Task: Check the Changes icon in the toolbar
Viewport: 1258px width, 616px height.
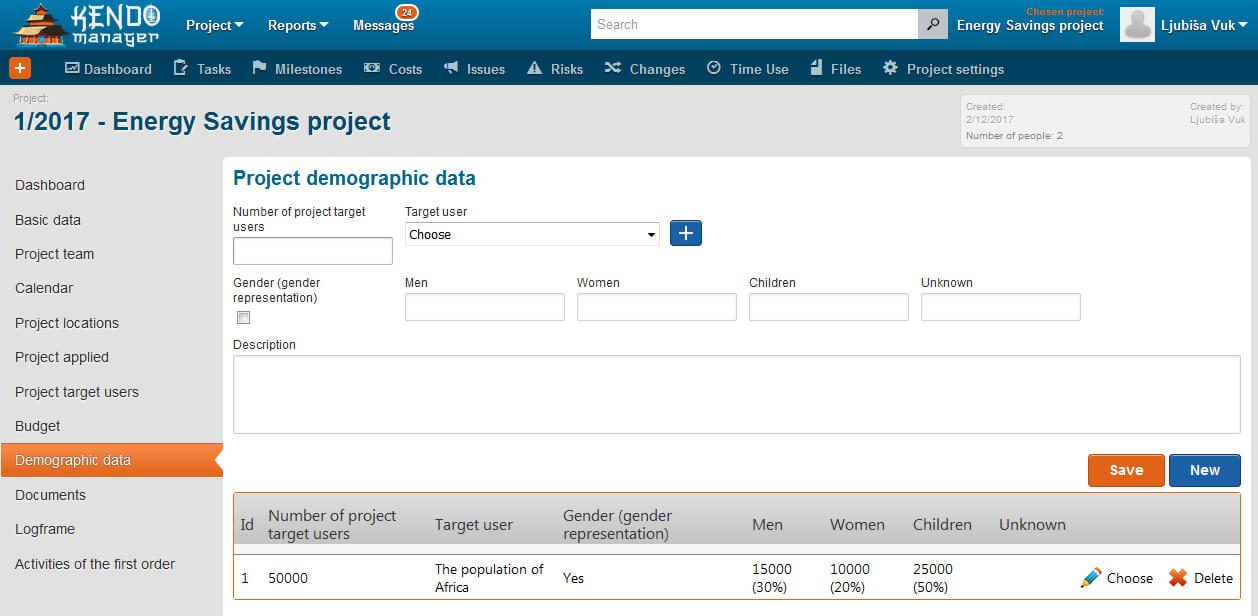Action: pos(644,69)
